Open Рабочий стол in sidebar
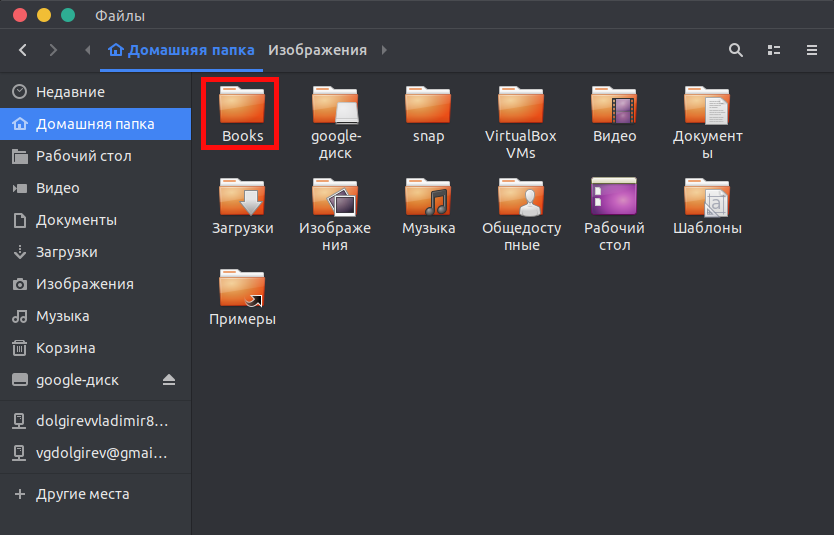 click(x=96, y=156)
